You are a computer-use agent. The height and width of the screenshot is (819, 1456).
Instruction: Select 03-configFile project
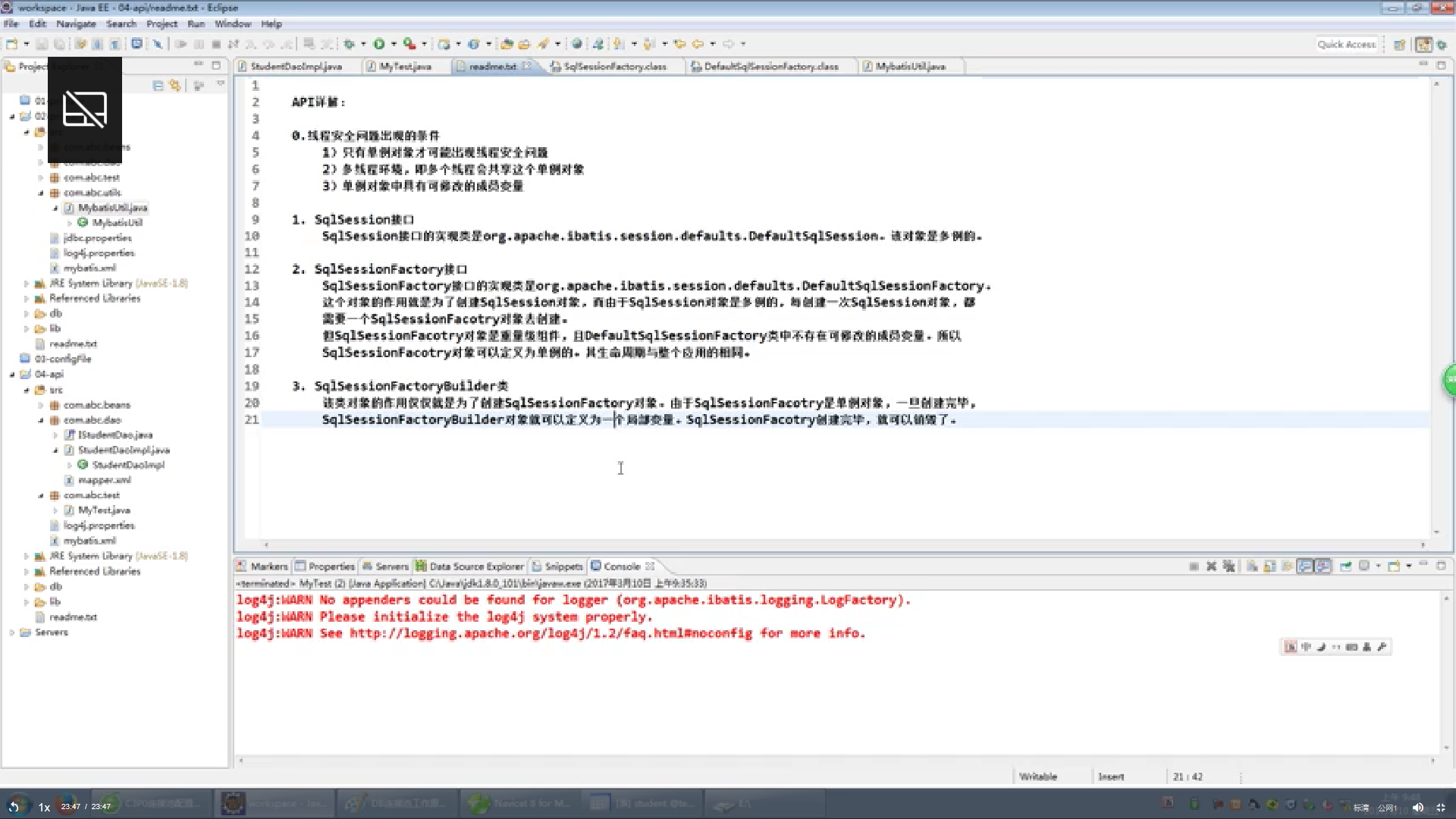pos(63,359)
